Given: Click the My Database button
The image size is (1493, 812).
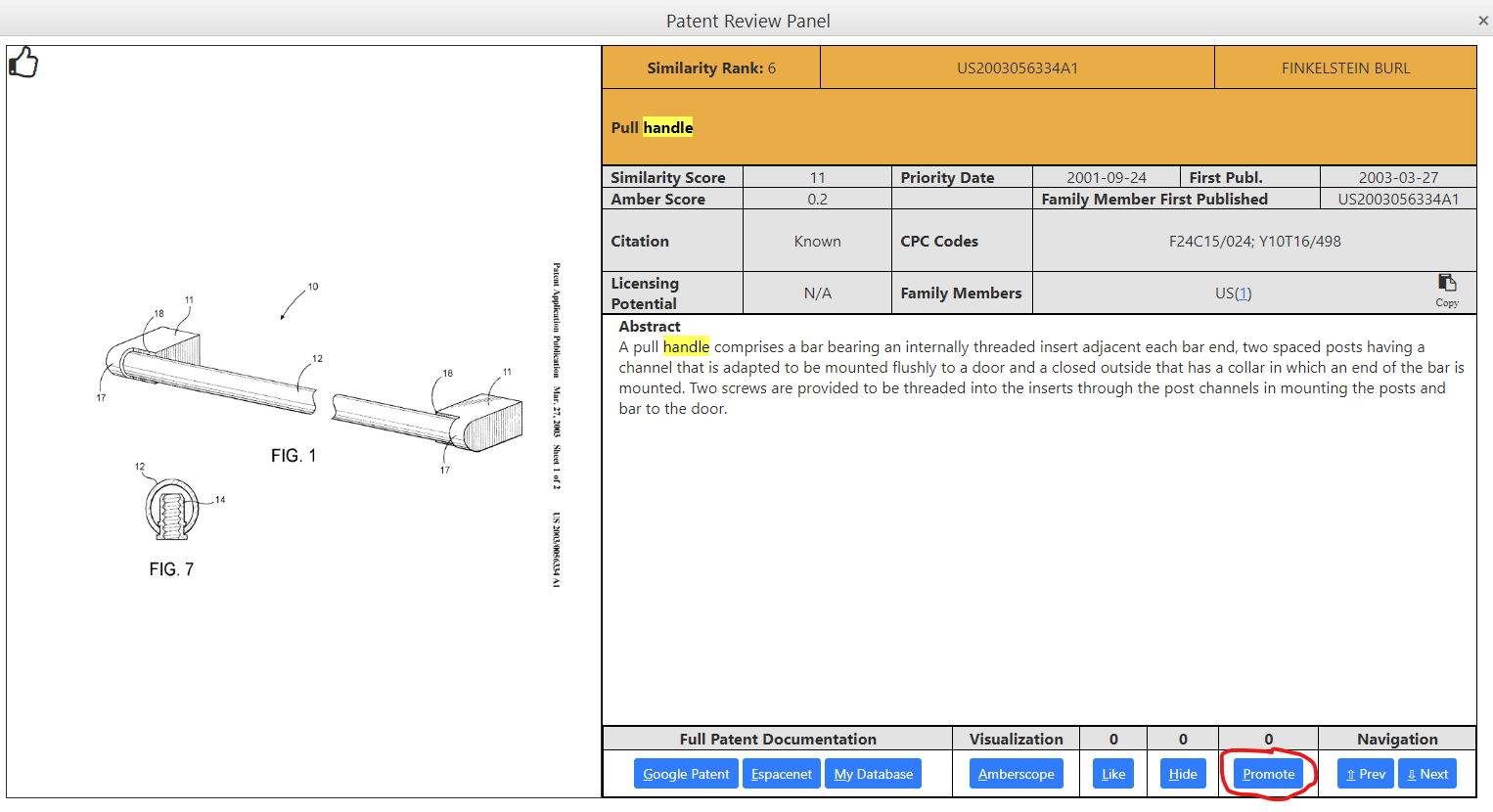Looking at the screenshot, I should 874,774.
